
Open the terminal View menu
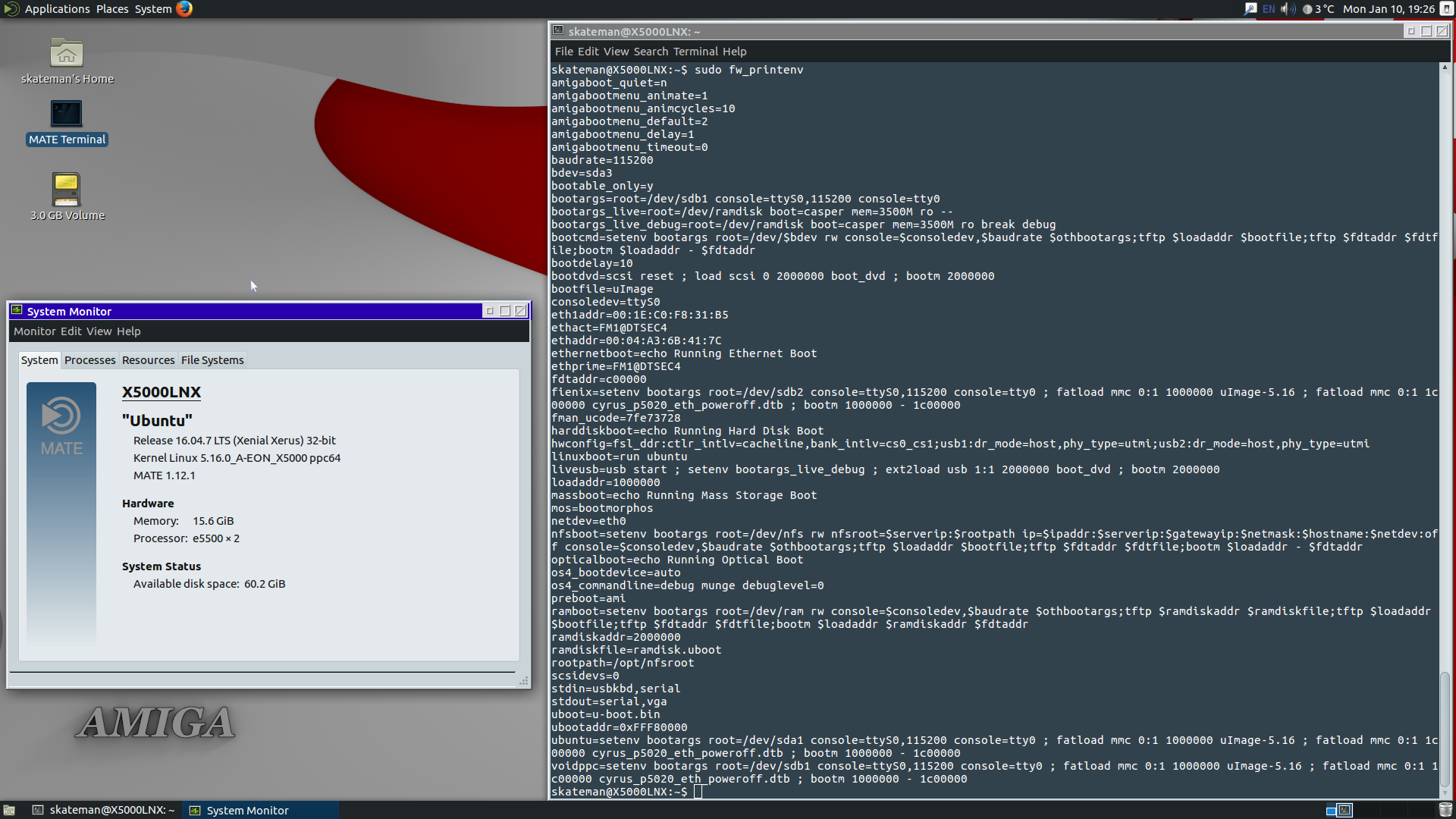tap(616, 52)
